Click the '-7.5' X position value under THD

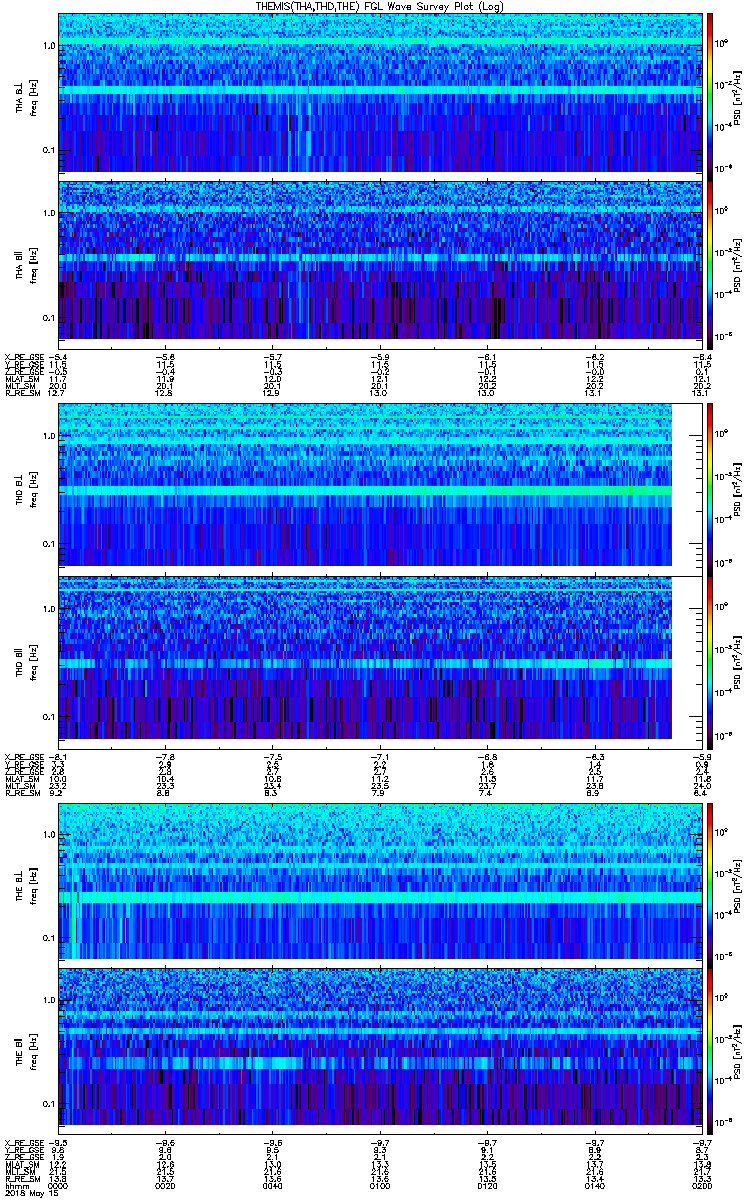(x=271, y=756)
